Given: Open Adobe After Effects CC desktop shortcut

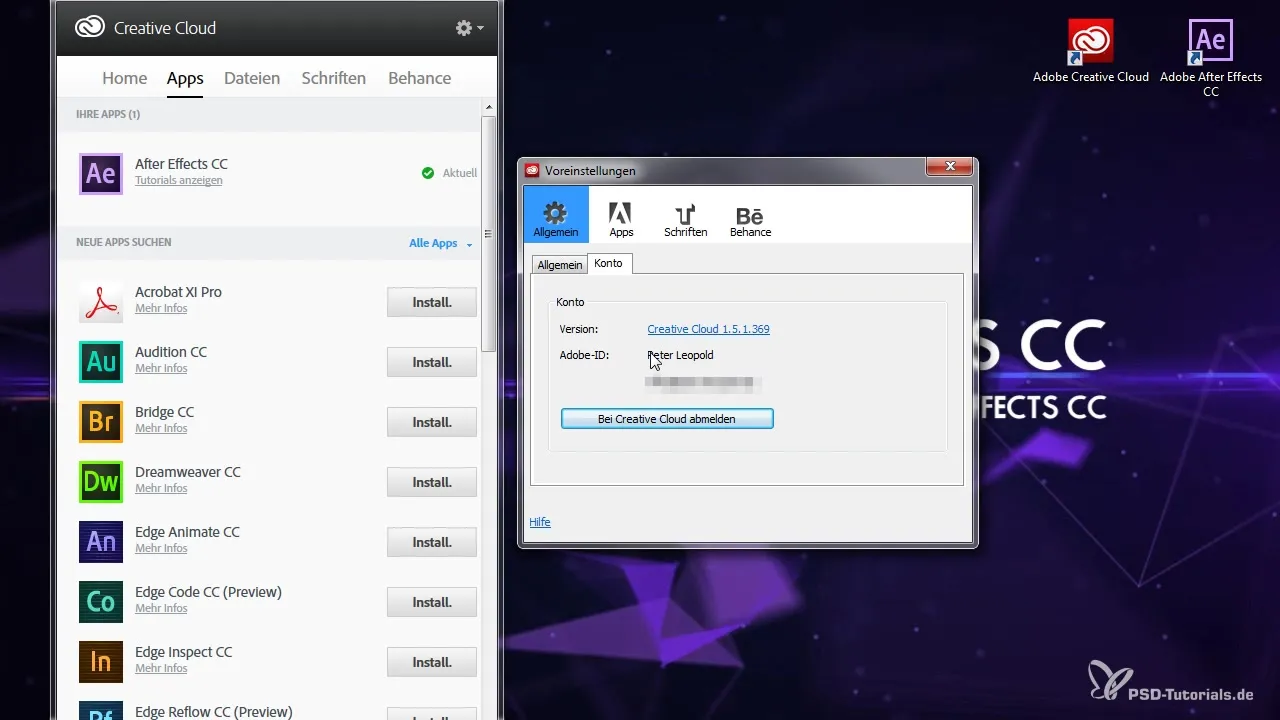Looking at the screenshot, I should (x=1210, y=58).
